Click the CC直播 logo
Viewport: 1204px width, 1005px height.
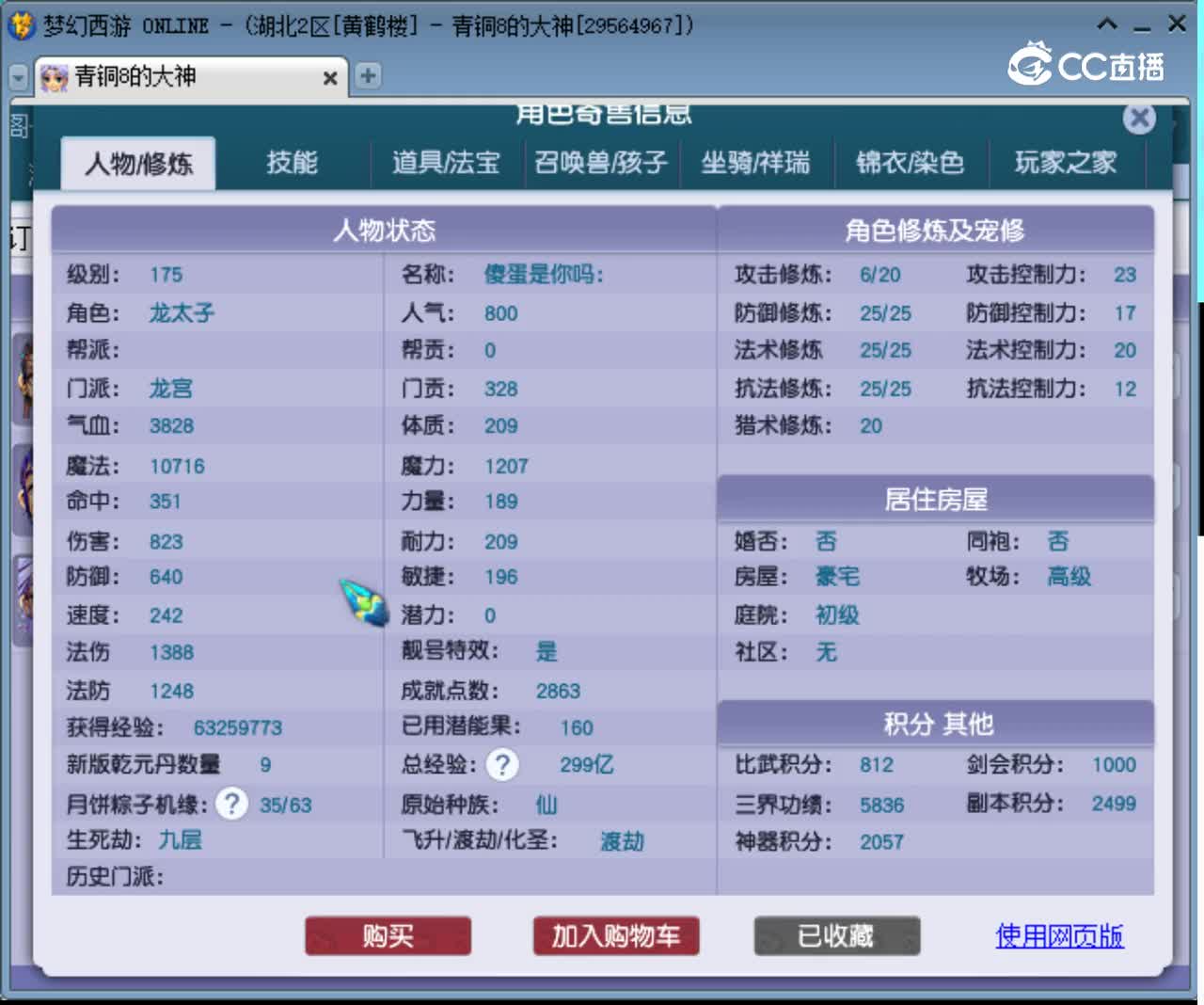pyautogui.click(x=1086, y=64)
